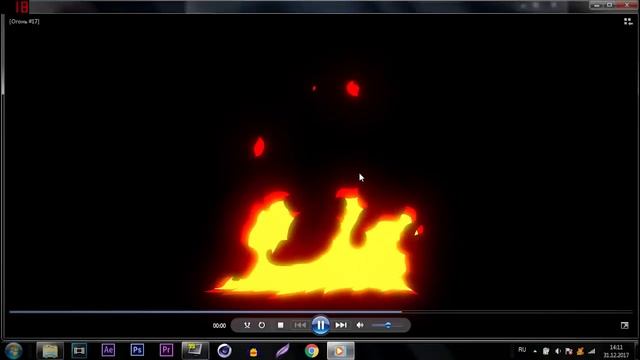640x360 pixels.
Task: Adjust the player volume slider
Action: pos(387,325)
